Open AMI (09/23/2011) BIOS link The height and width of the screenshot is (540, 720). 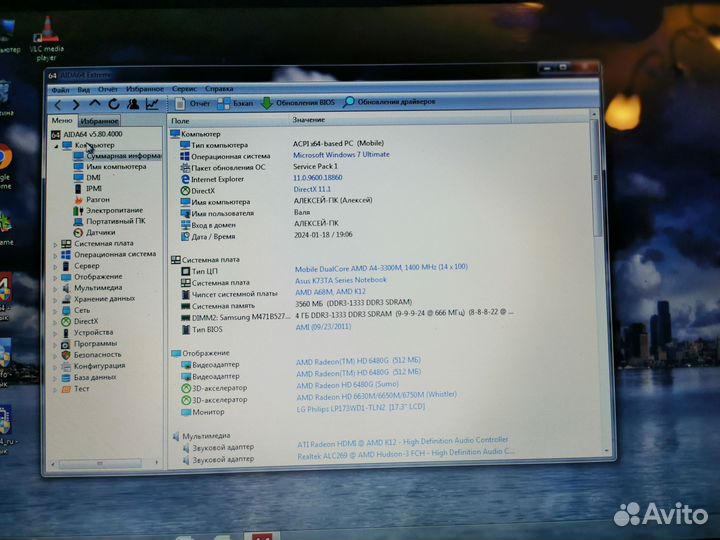pyautogui.click(x=323, y=327)
